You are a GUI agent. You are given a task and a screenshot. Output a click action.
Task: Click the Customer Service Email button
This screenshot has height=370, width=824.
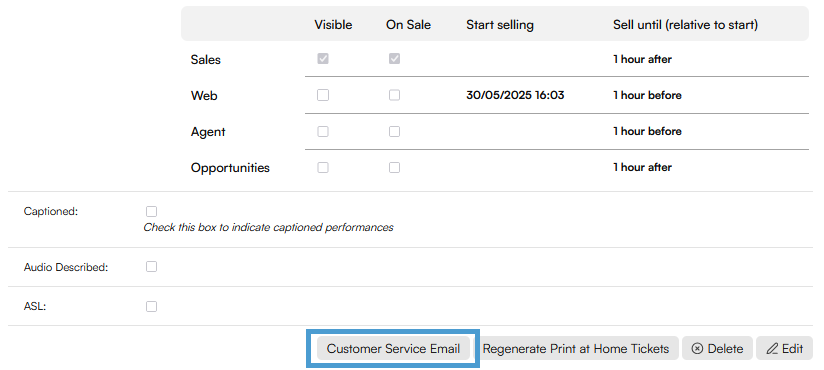[393, 348]
